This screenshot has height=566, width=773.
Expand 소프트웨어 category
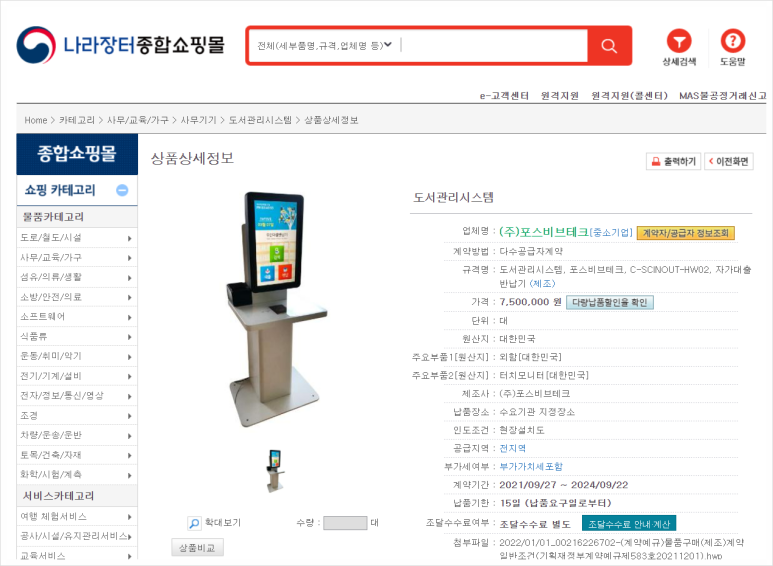77,317
